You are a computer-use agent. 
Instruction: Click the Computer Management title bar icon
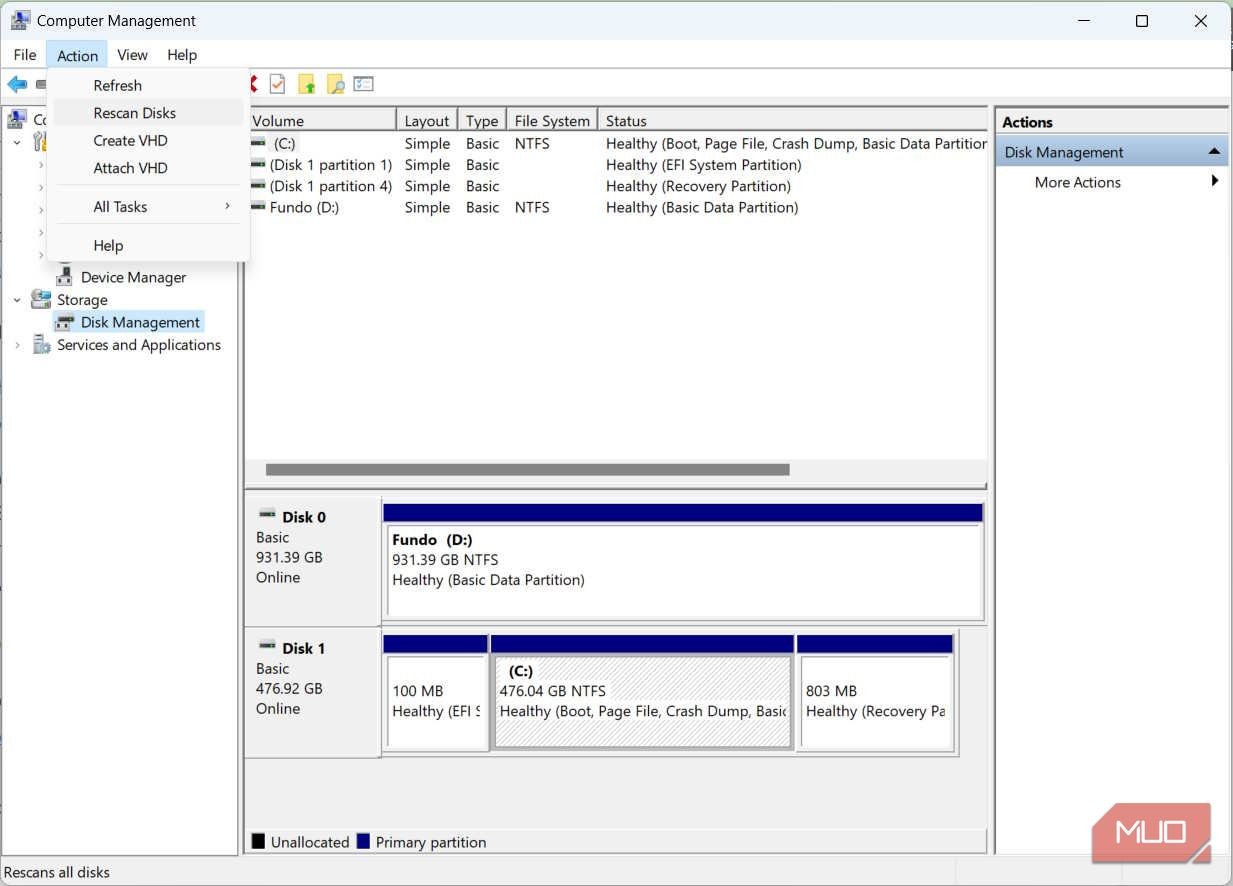coord(19,20)
